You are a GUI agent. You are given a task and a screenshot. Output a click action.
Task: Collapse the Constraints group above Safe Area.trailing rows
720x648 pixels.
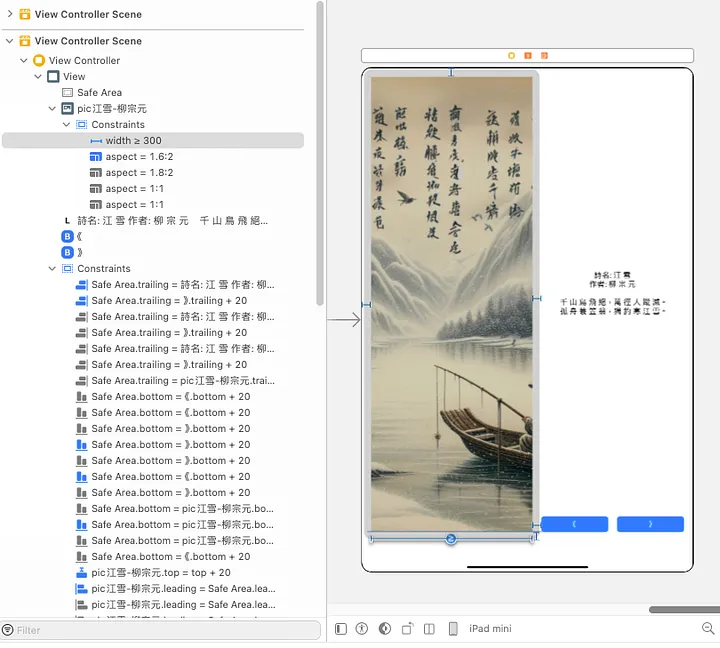pos(52,268)
